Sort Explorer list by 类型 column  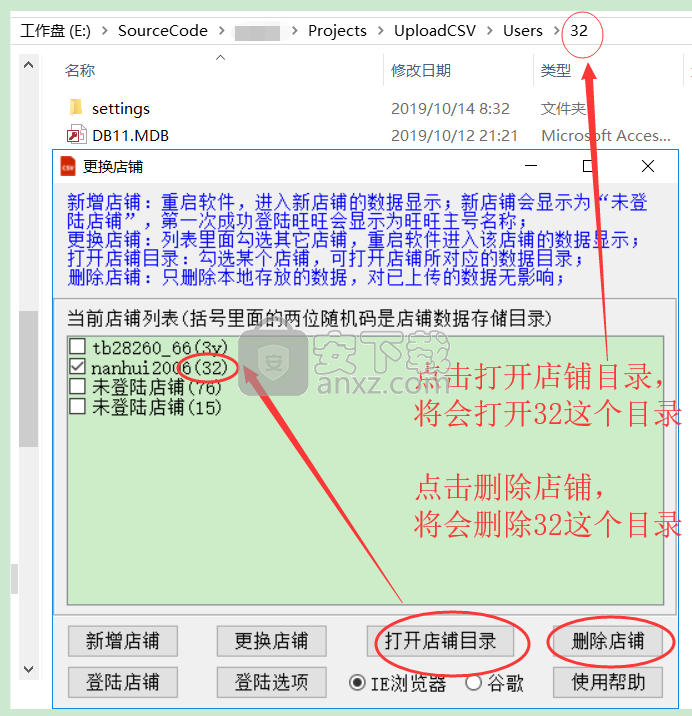556,70
